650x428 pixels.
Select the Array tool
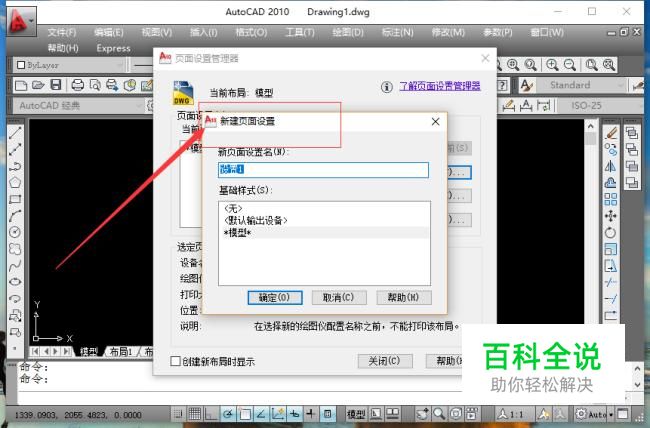611,199
